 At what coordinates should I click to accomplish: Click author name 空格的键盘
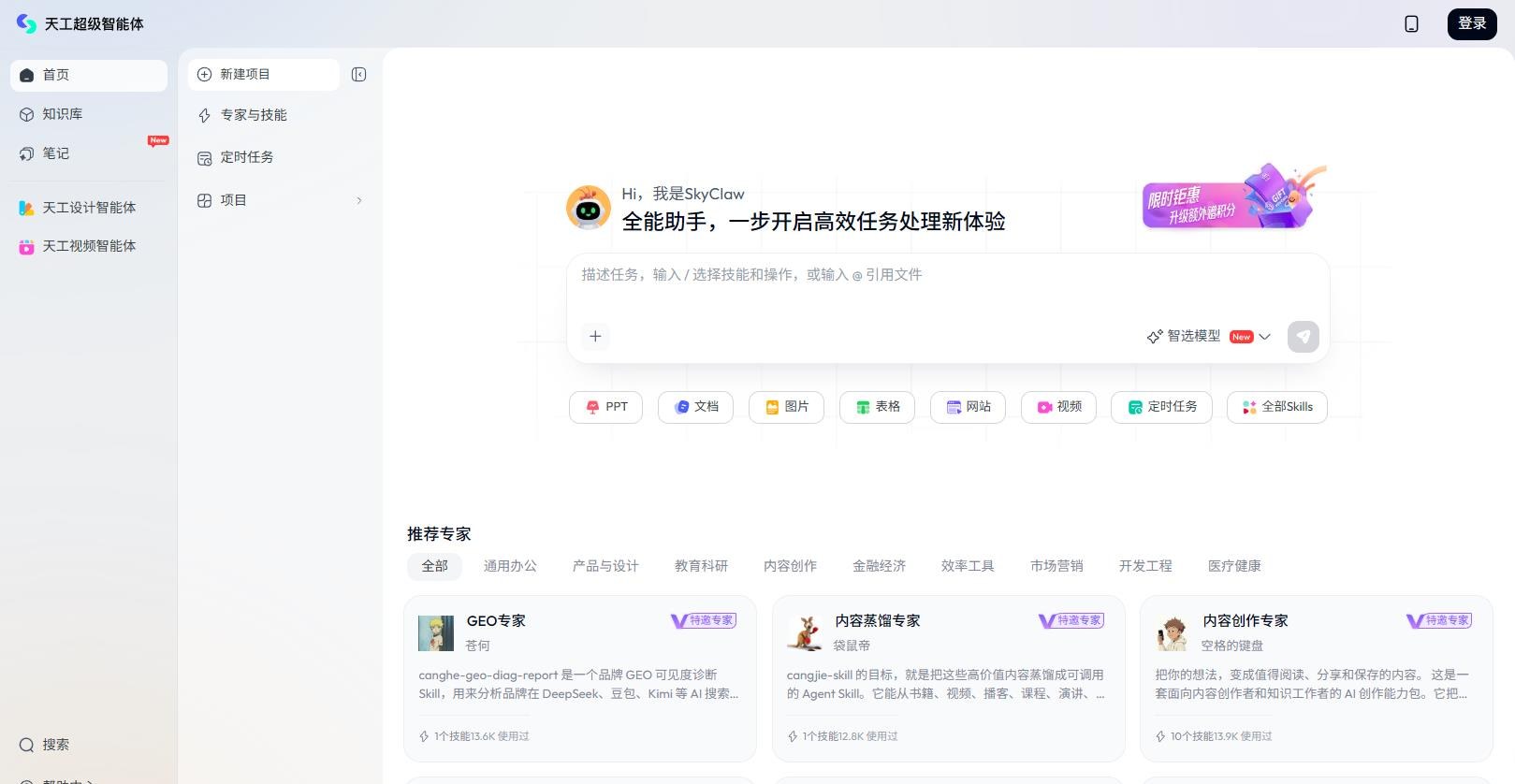click(1232, 646)
